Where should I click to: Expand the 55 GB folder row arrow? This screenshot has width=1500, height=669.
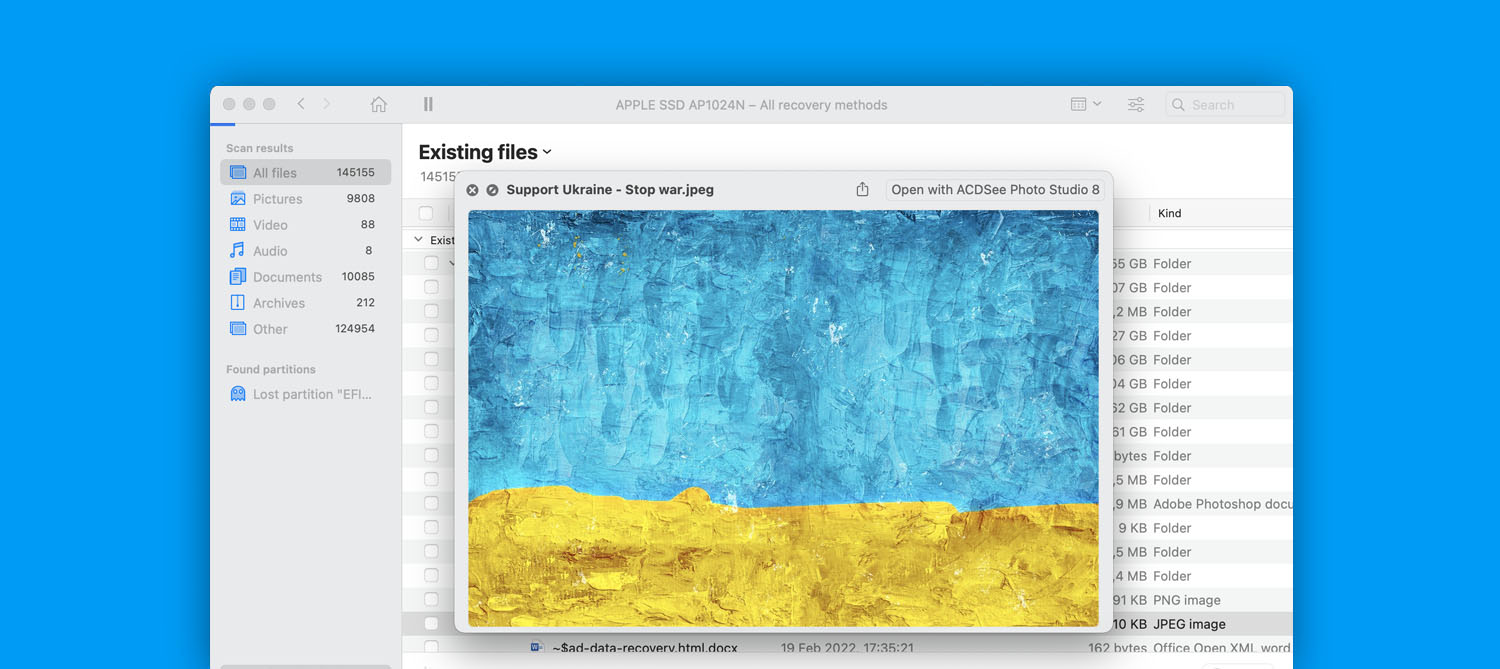pos(451,263)
